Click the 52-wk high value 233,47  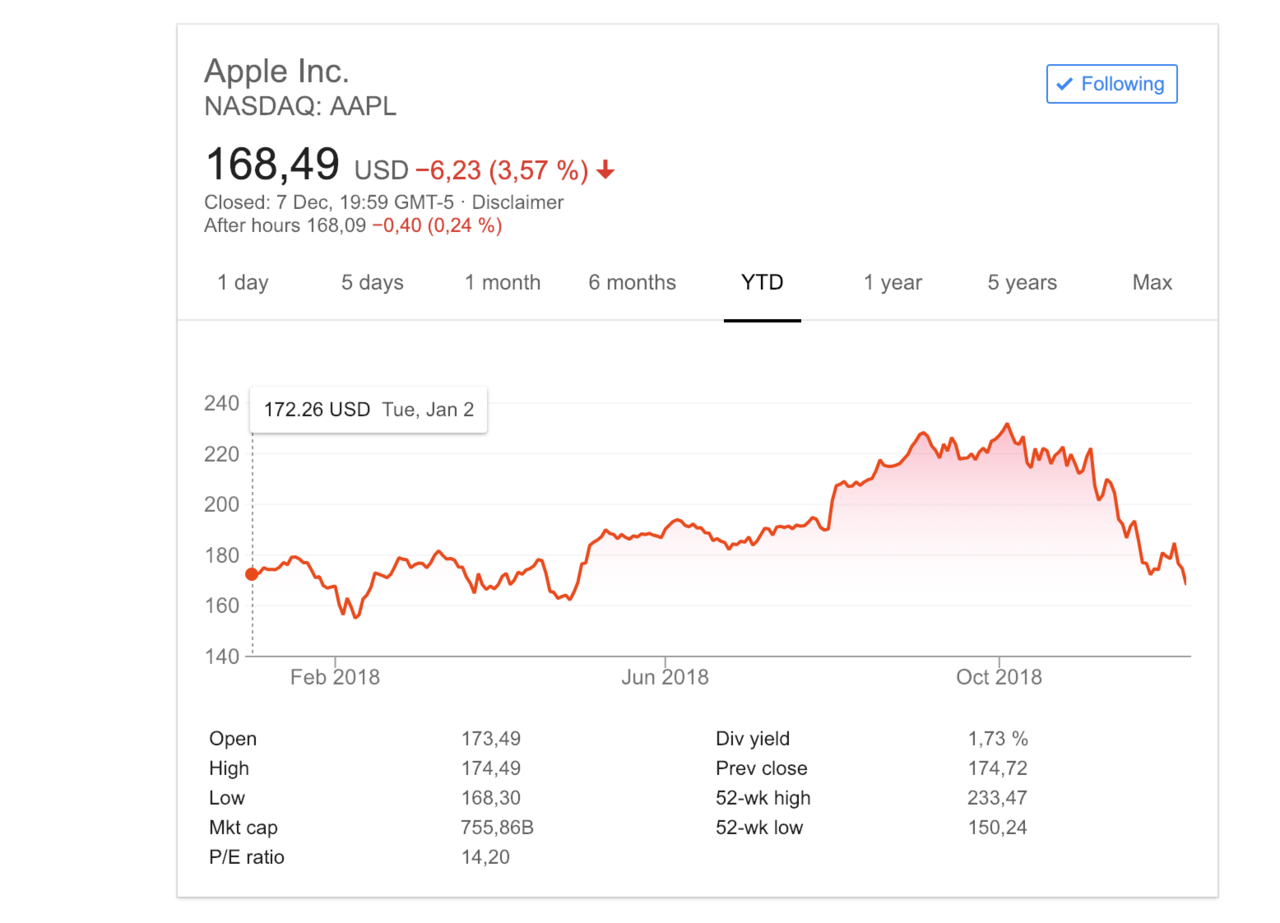[997, 798]
